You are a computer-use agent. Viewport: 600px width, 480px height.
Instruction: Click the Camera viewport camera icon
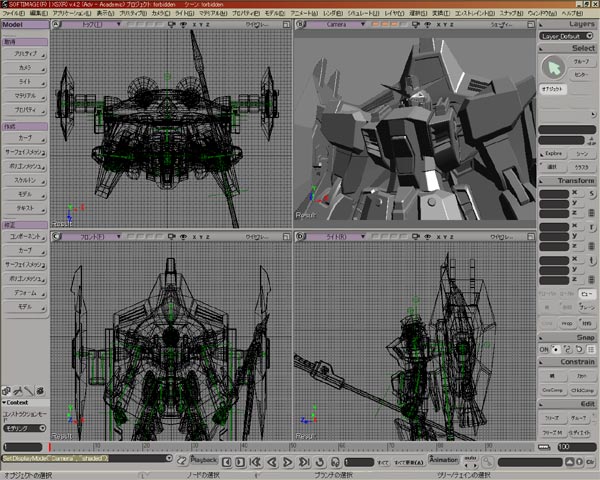pyautogui.click(x=416, y=24)
